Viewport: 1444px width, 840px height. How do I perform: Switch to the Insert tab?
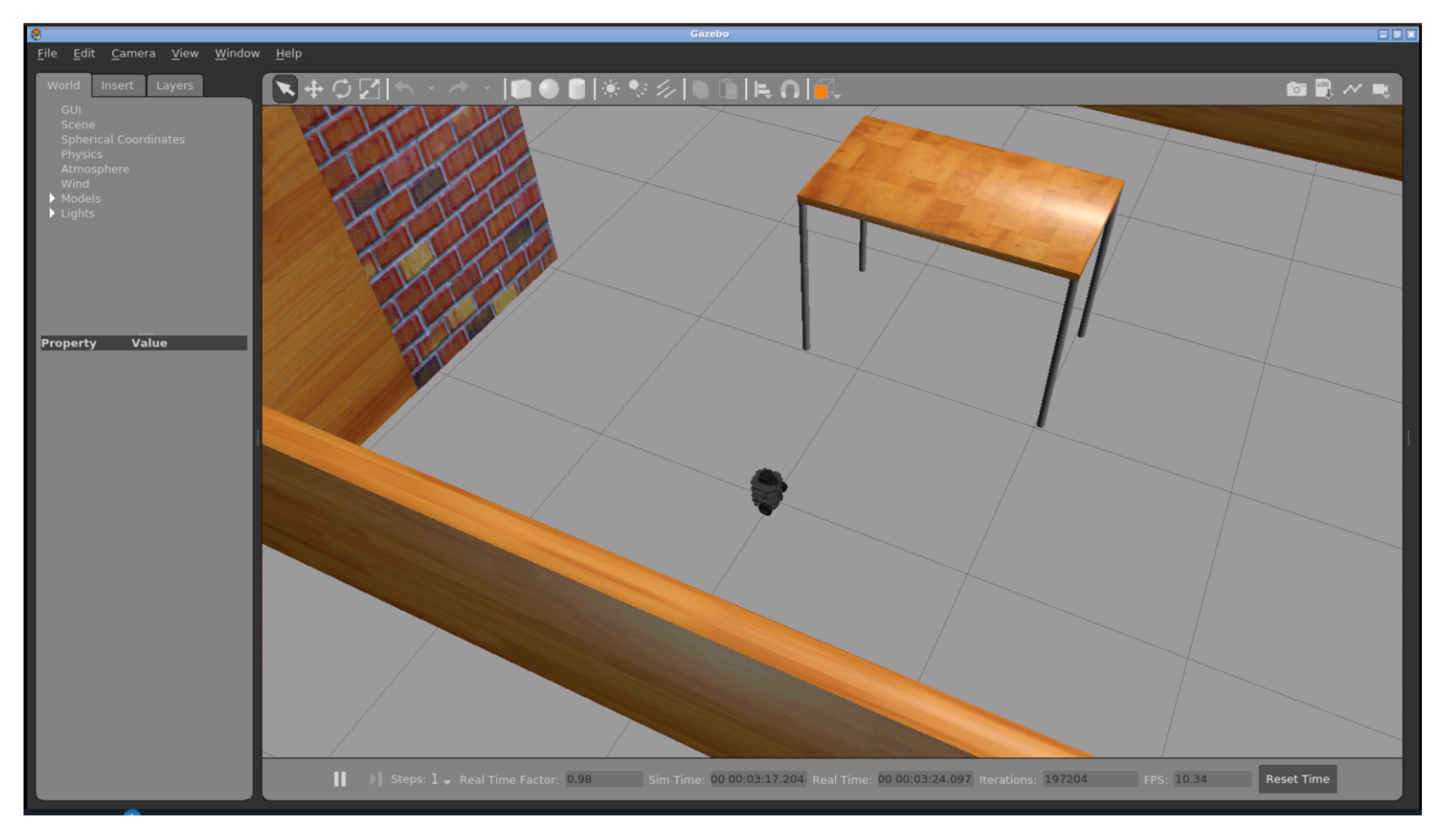click(117, 86)
